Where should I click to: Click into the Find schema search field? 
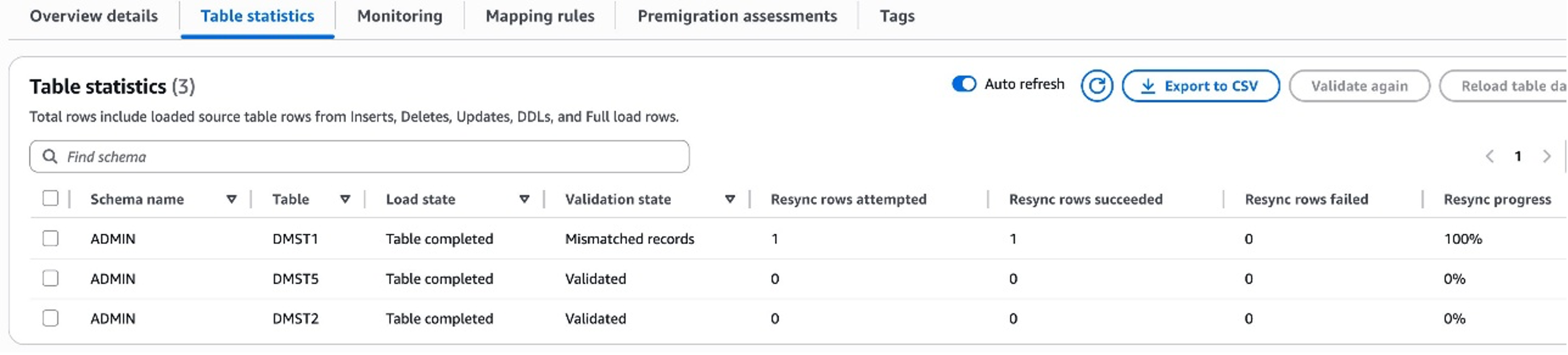[365, 157]
